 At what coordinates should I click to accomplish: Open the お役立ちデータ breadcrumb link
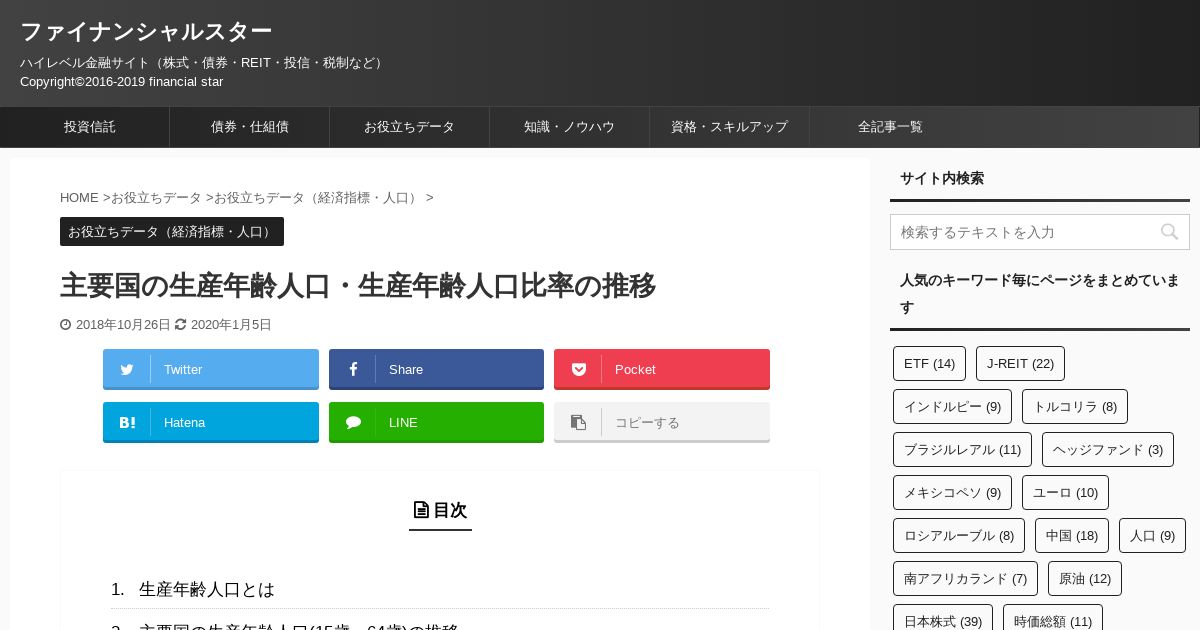(156, 198)
